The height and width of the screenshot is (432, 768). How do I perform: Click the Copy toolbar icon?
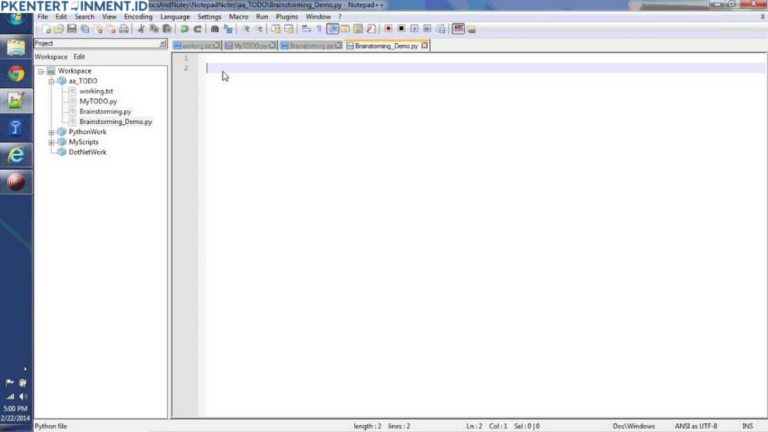(154, 29)
